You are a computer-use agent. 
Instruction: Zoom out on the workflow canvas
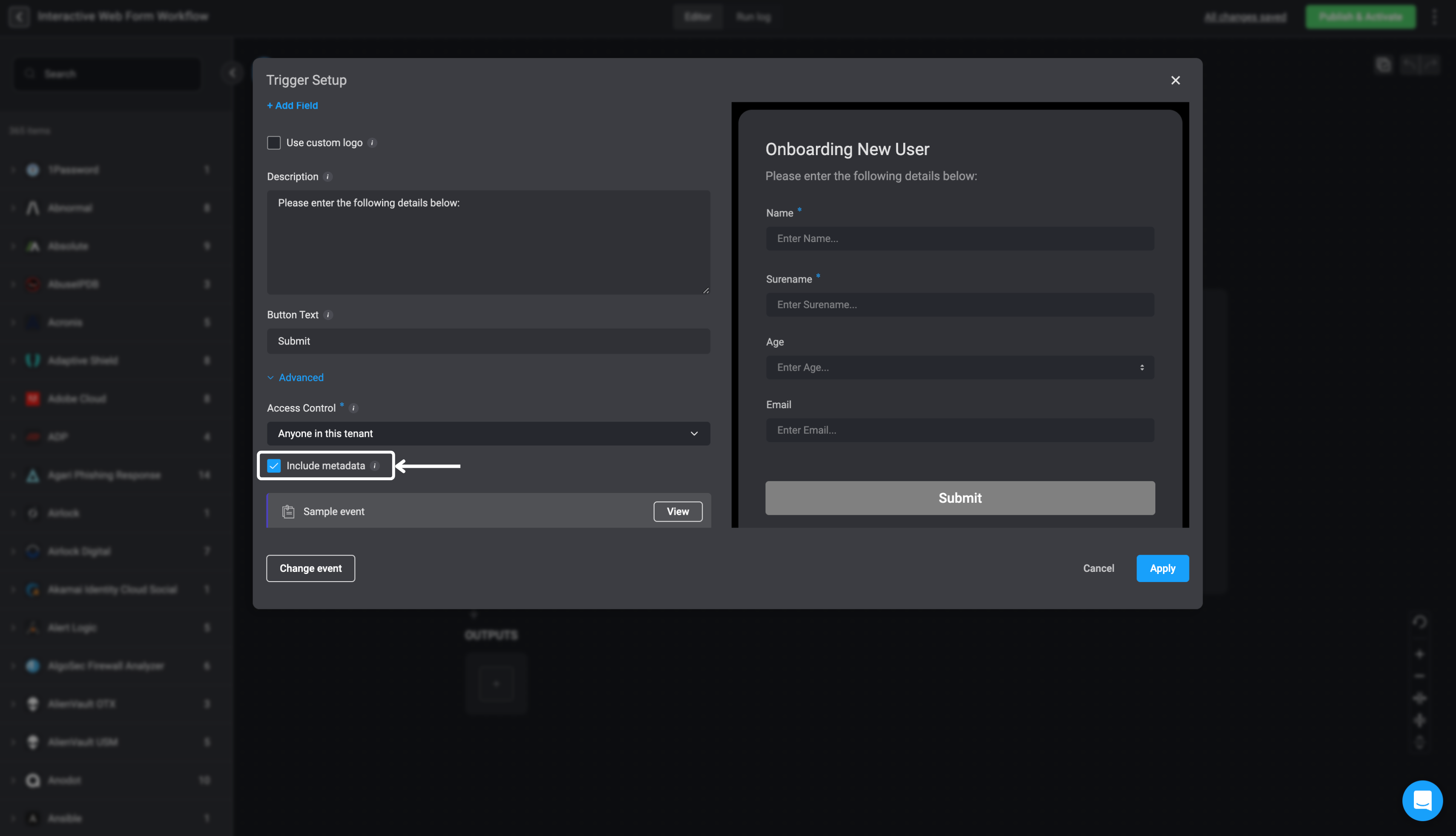[x=1419, y=676]
